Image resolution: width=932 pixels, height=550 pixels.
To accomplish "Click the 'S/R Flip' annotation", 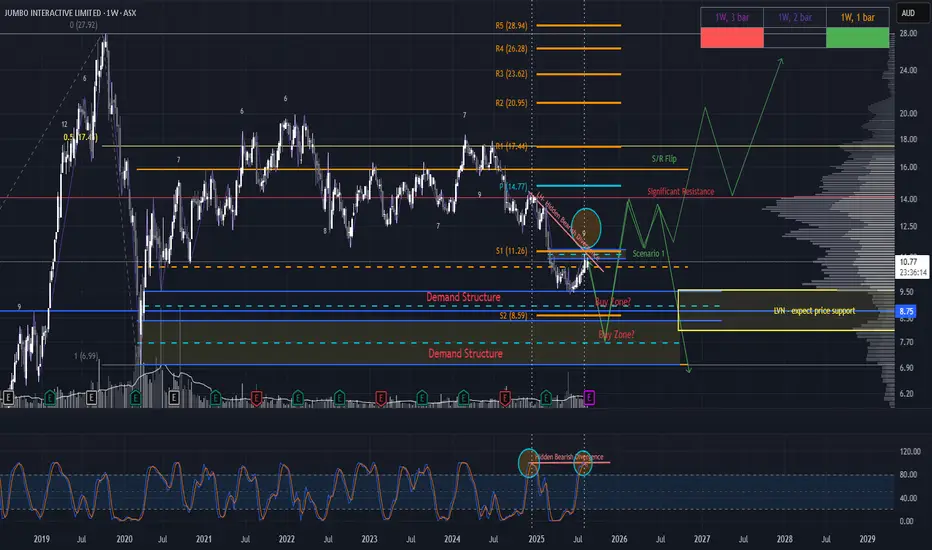I will click(x=664, y=159).
